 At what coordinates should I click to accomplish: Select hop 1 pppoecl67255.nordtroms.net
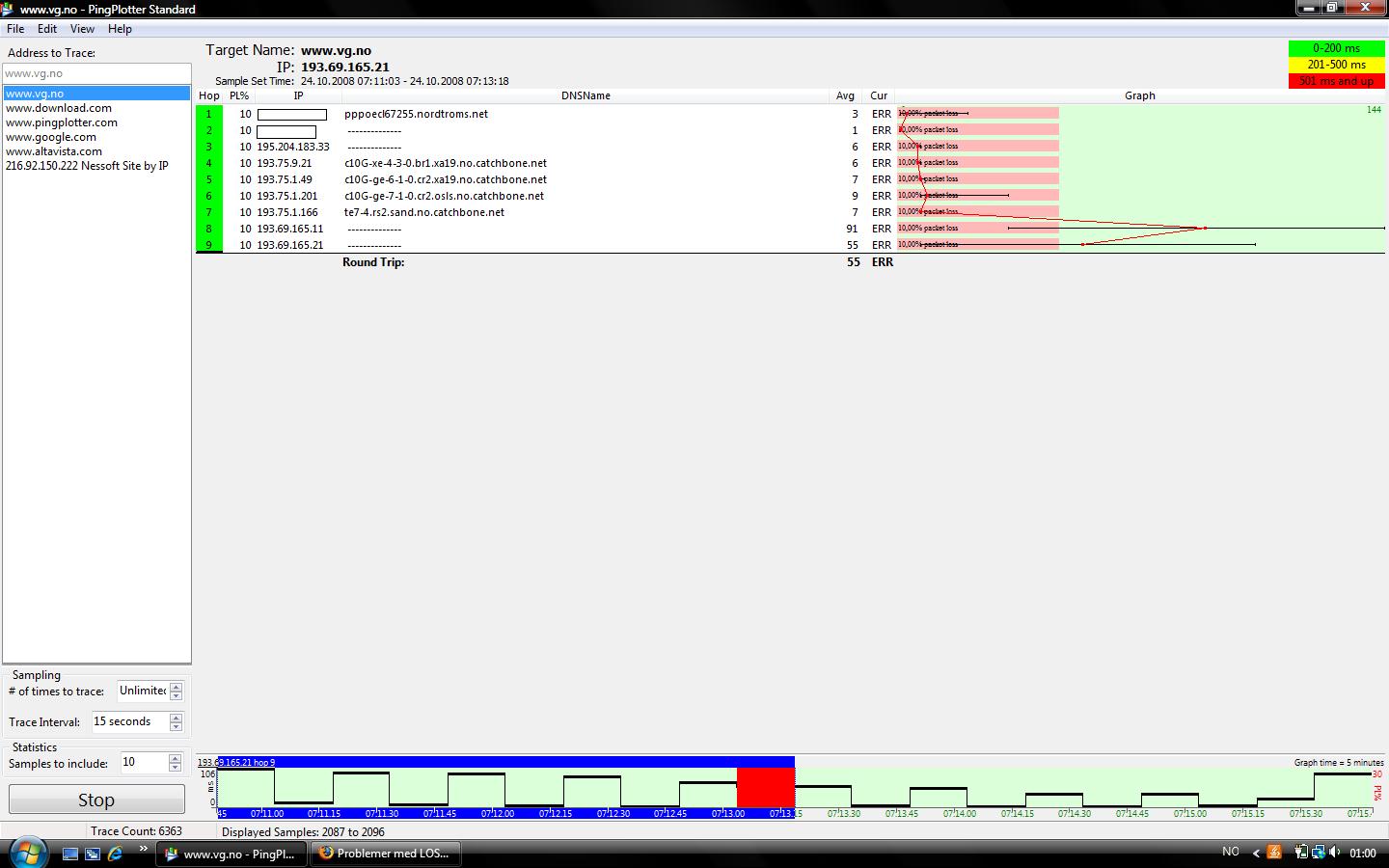[416, 114]
